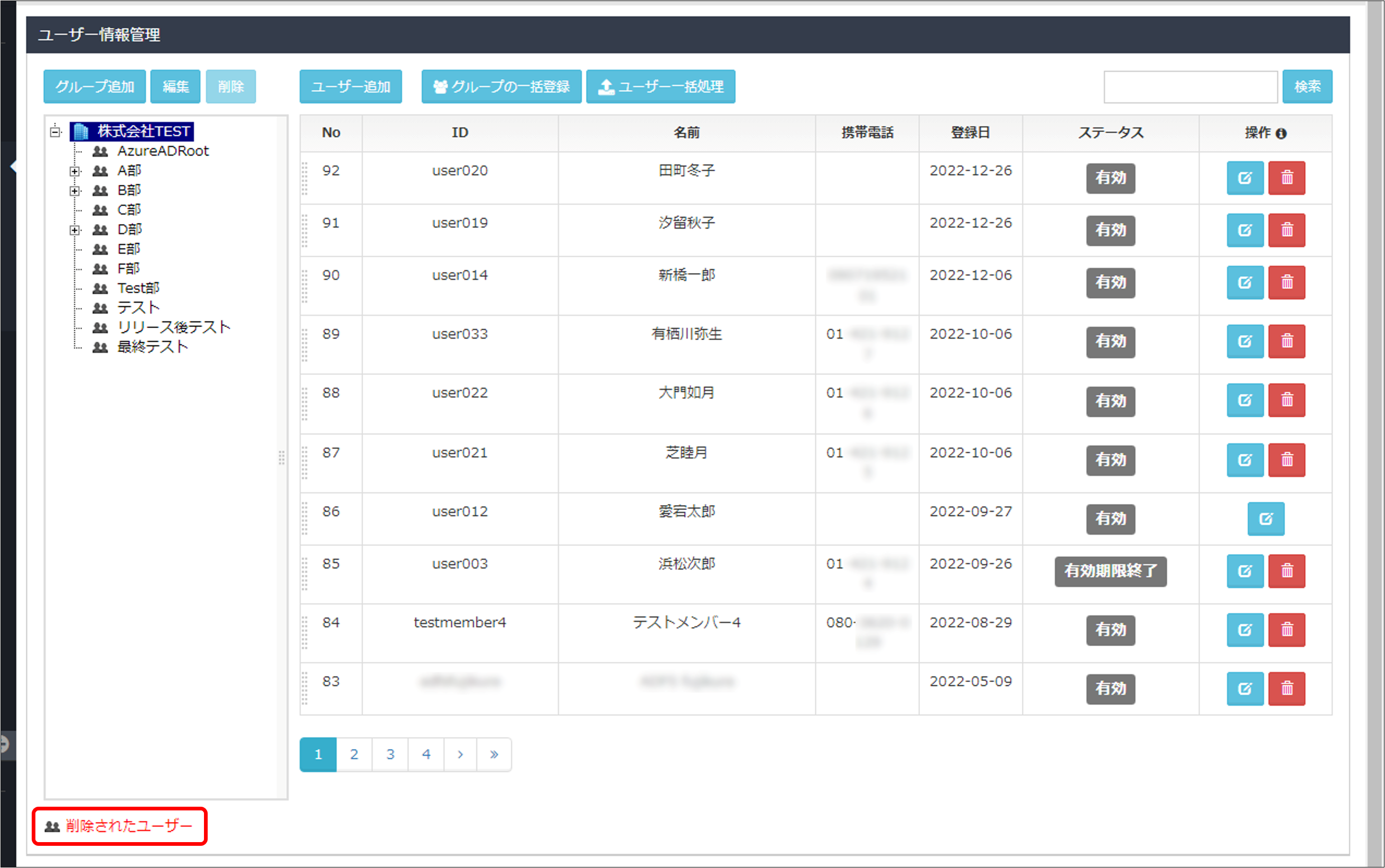Expand the B部 tree node
The width and height of the screenshot is (1385, 868).
coord(75,191)
